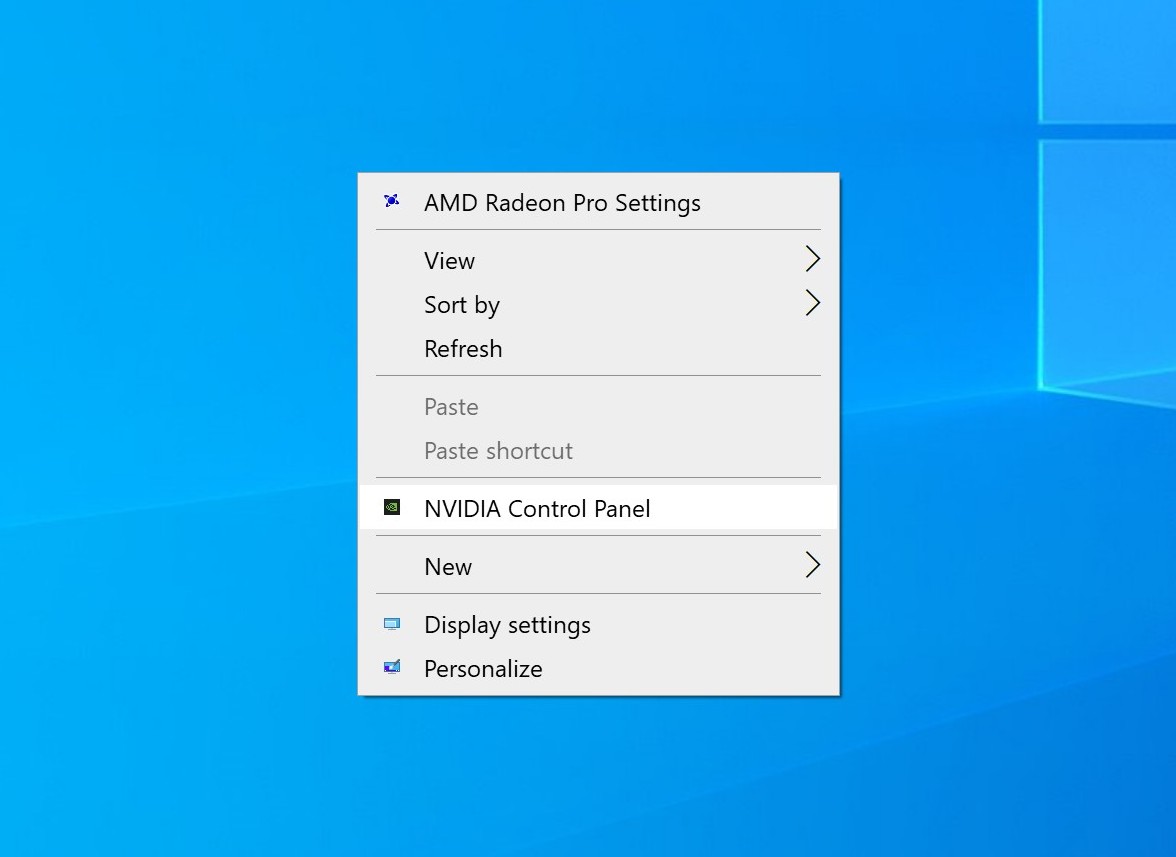
Task: Open NVIDIA Control Panel
Action: [x=598, y=508]
